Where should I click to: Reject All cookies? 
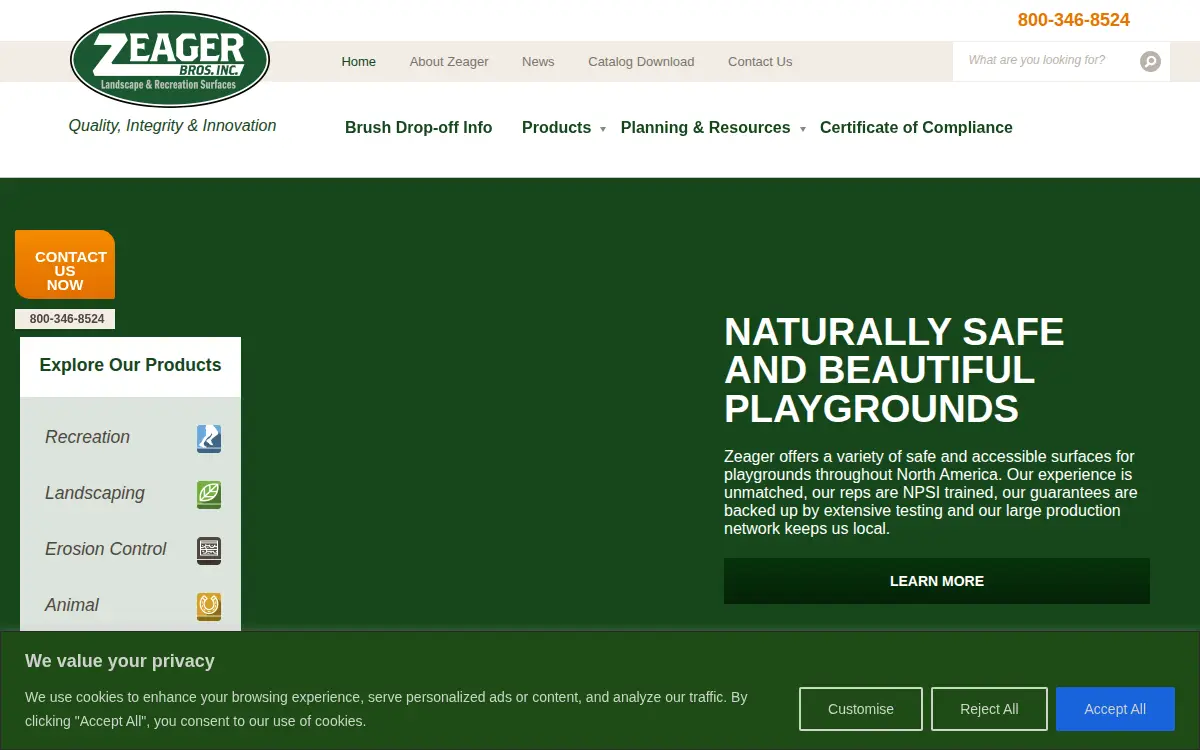[989, 709]
